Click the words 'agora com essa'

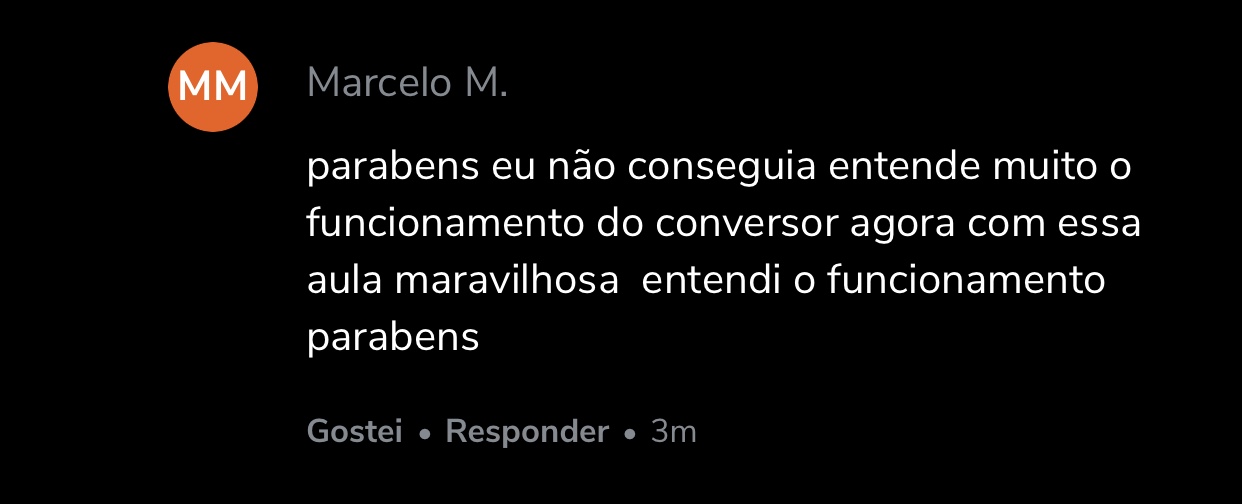coord(995,224)
